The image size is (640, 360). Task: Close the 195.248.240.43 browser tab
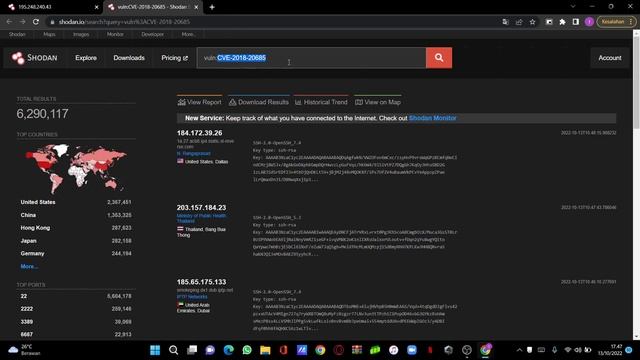(x=96, y=7)
